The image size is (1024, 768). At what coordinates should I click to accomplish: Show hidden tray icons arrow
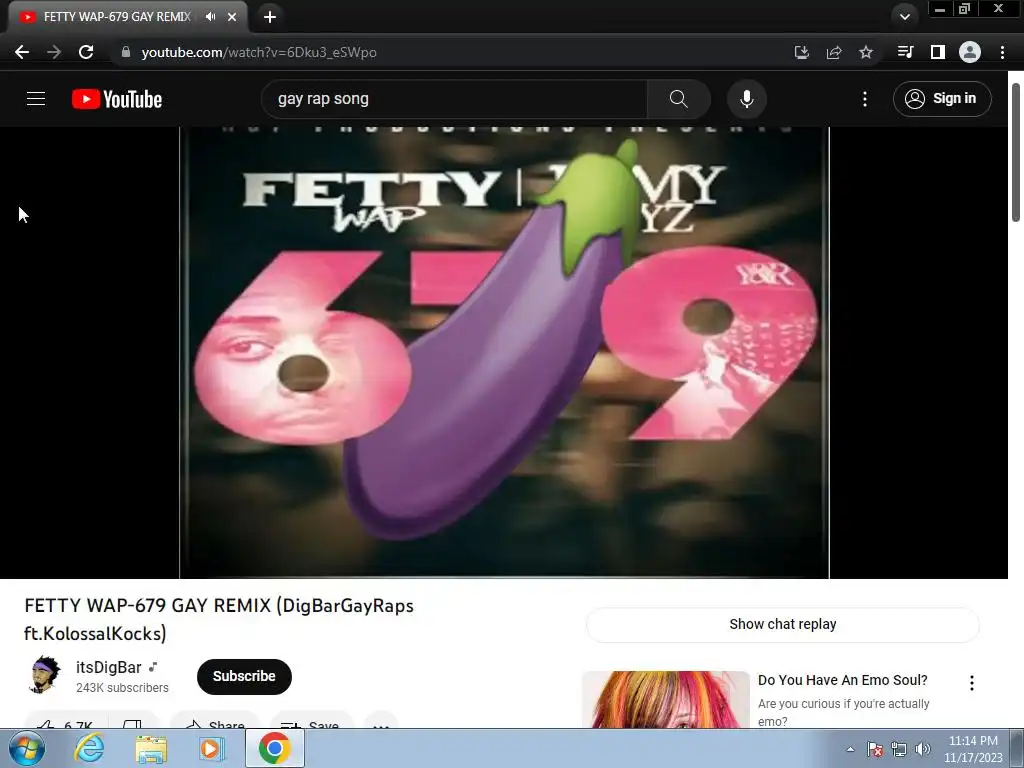point(850,750)
